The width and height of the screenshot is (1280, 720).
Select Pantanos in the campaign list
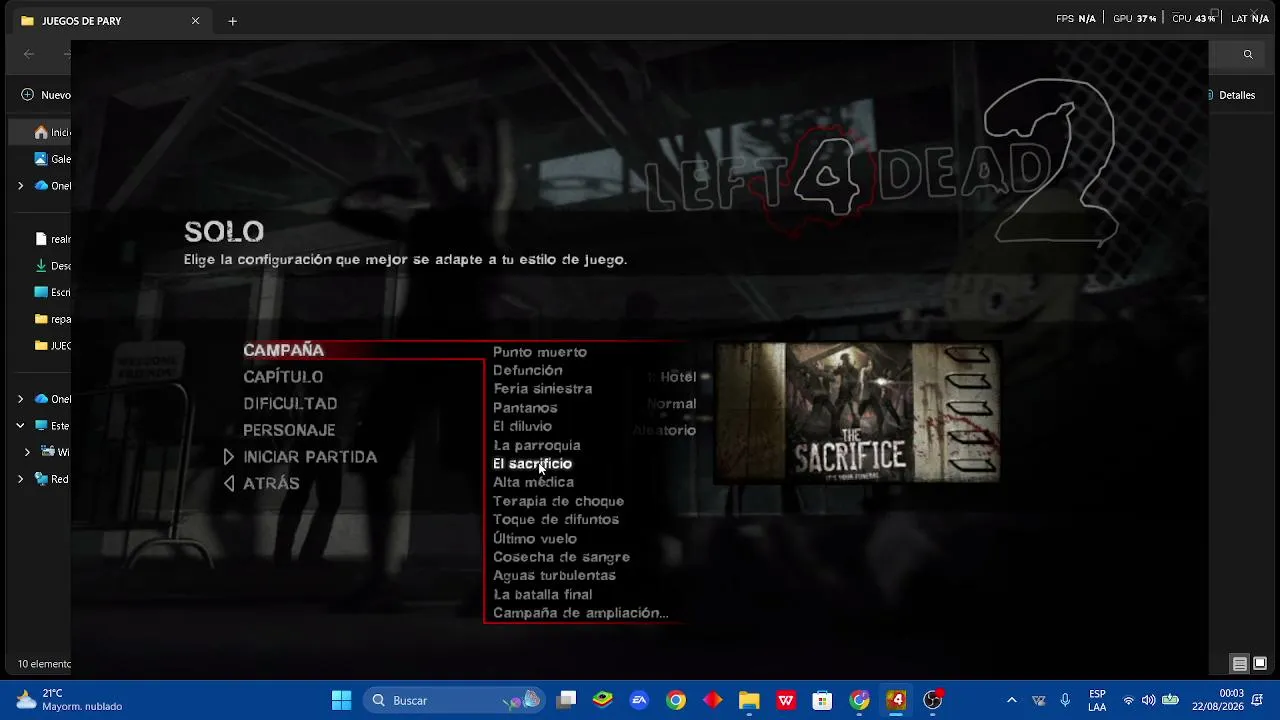(x=525, y=408)
